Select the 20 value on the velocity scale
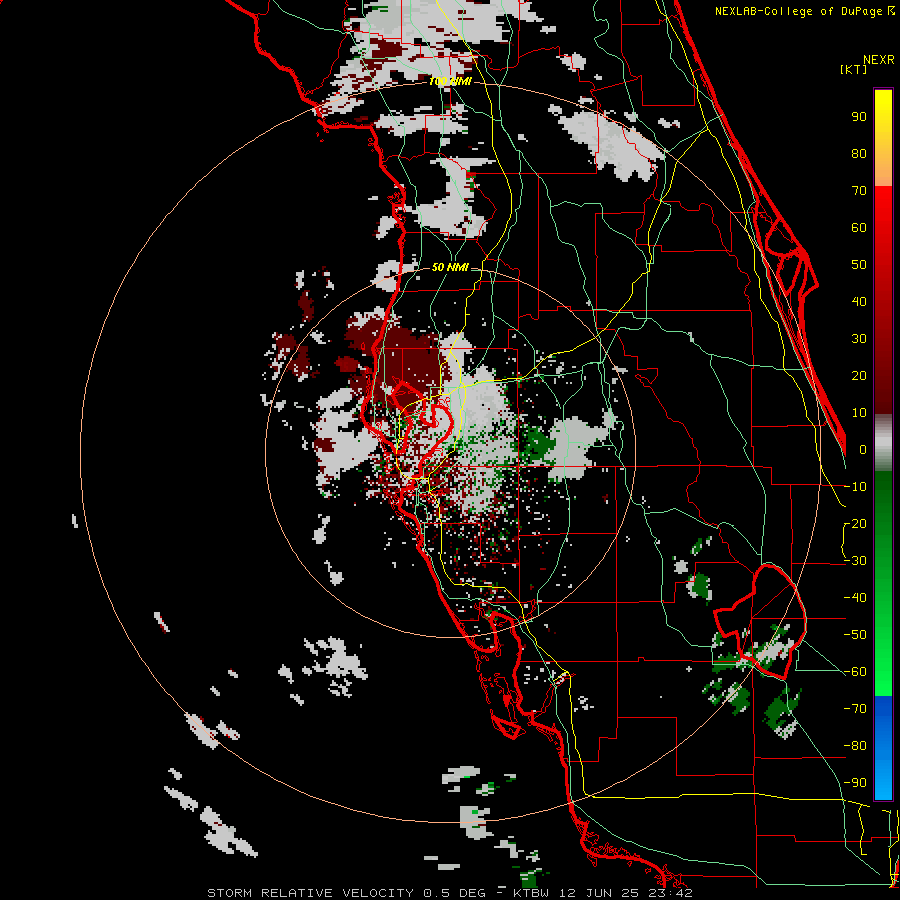The width and height of the screenshot is (900, 900). click(859, 376)
